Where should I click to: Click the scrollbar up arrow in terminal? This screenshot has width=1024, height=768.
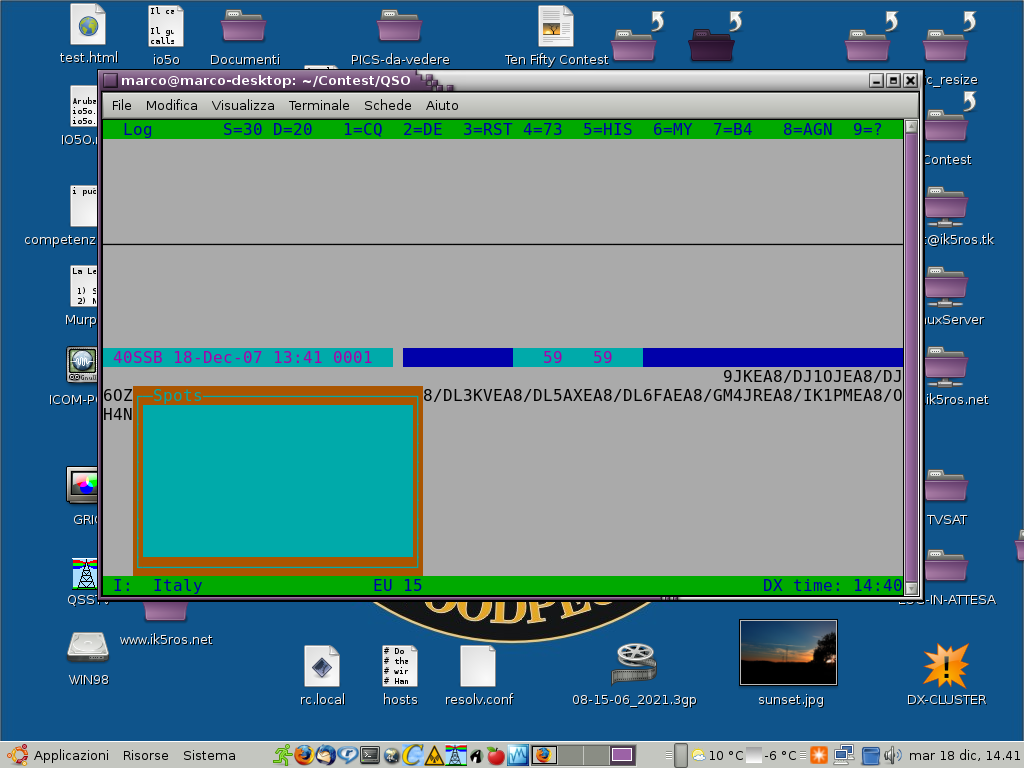[x=912, y=127]
